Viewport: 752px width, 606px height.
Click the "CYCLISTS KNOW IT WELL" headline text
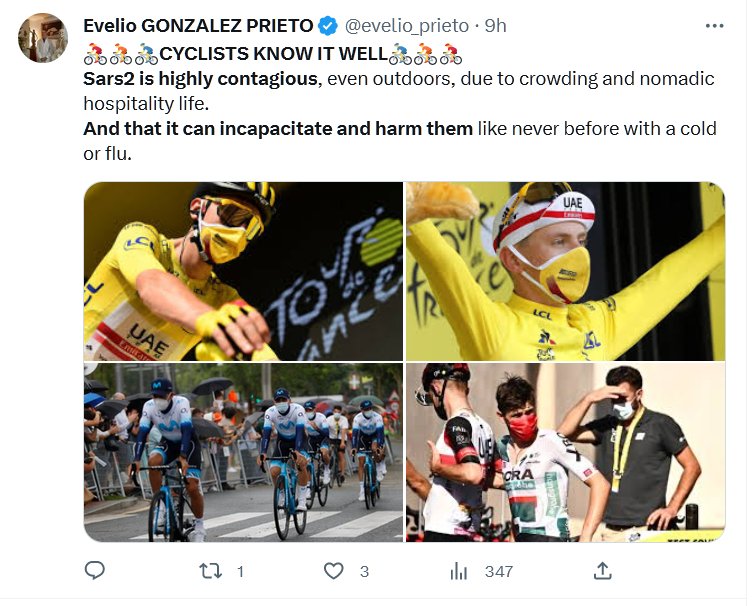[273, 53]
